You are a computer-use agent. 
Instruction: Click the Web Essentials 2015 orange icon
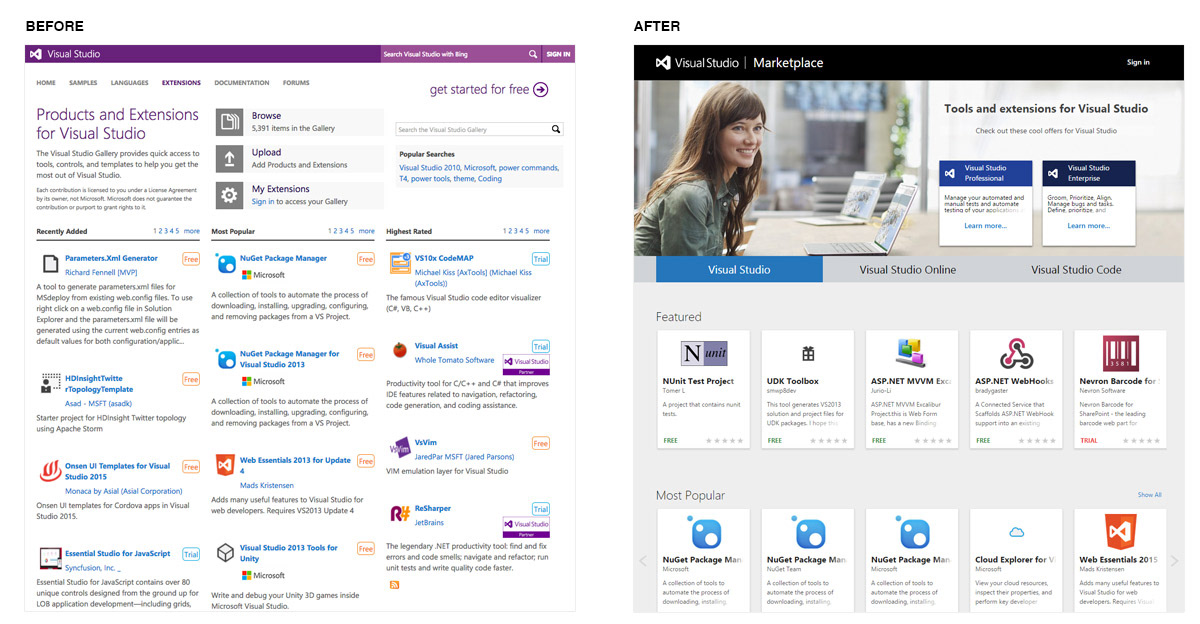pos(1120,531)
